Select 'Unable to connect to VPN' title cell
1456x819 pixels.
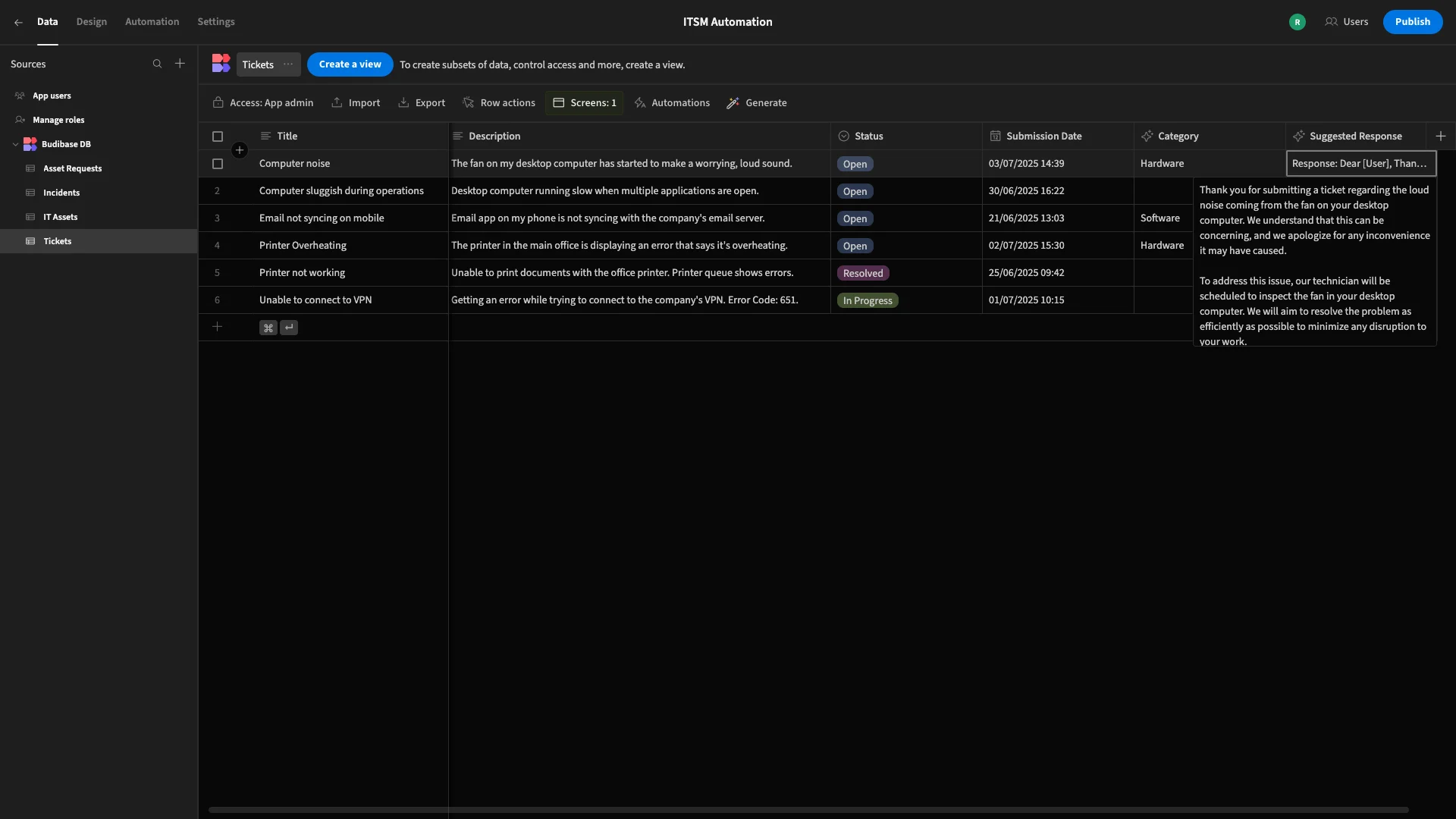click(350, 300)
